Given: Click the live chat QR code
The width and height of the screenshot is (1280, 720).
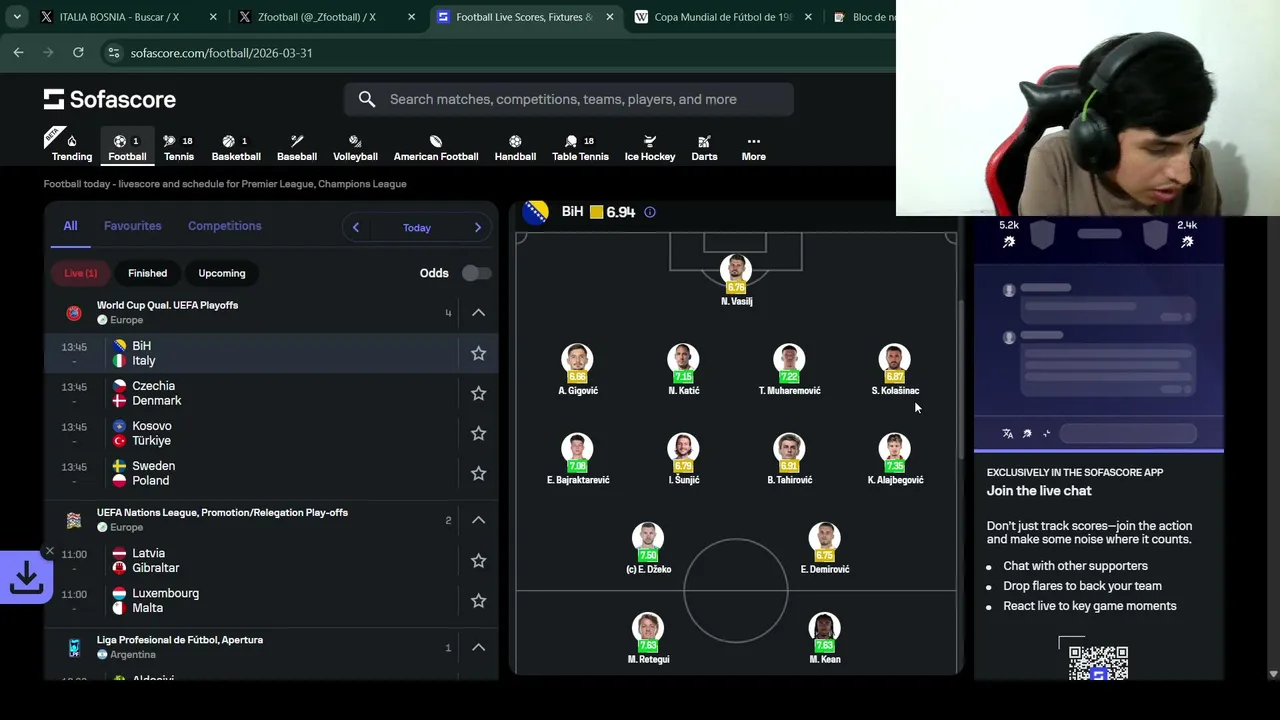Looking at the screenshot, I should [x=1098, y=663].
